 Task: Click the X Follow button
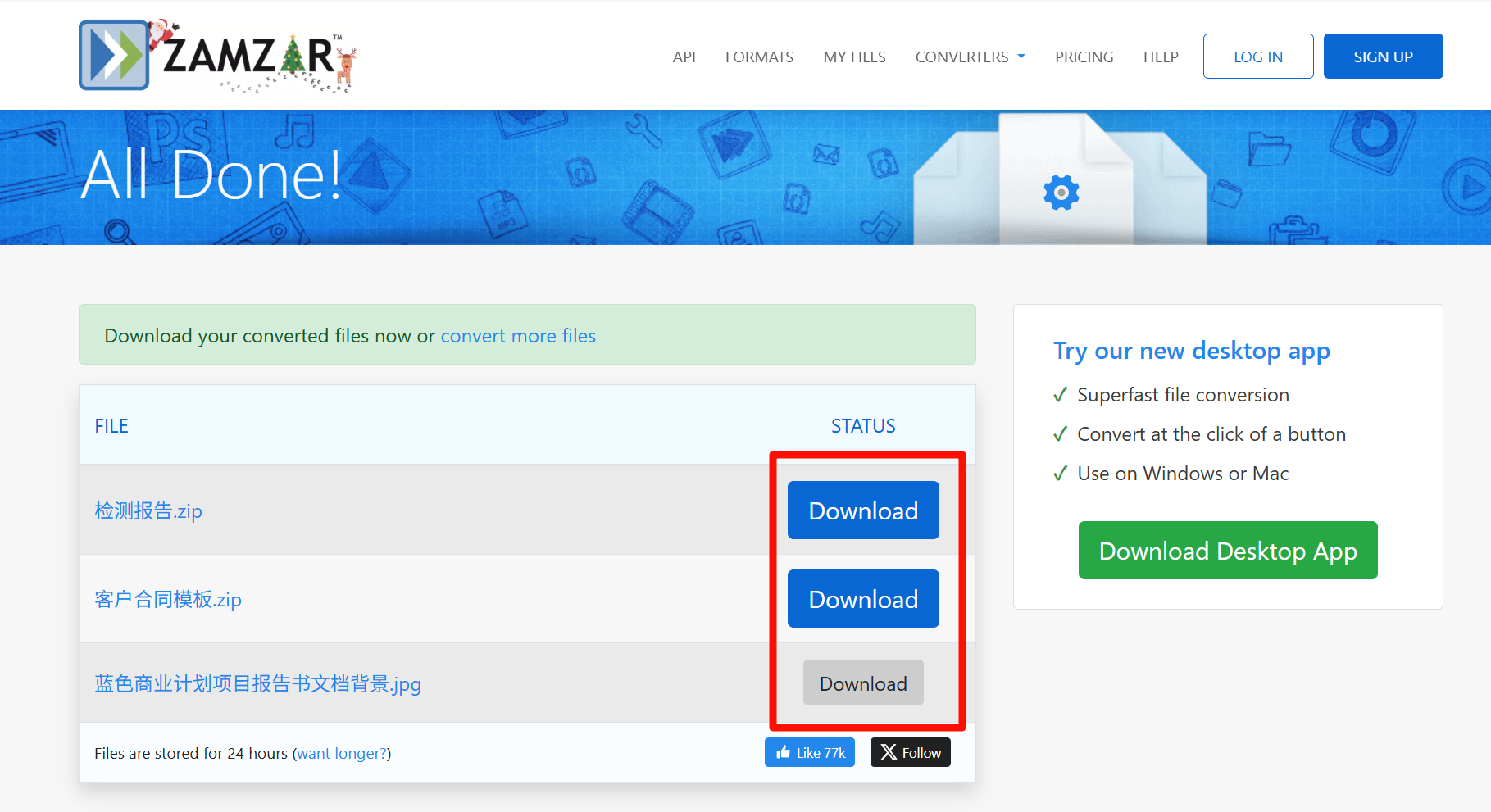click(910, 752)
